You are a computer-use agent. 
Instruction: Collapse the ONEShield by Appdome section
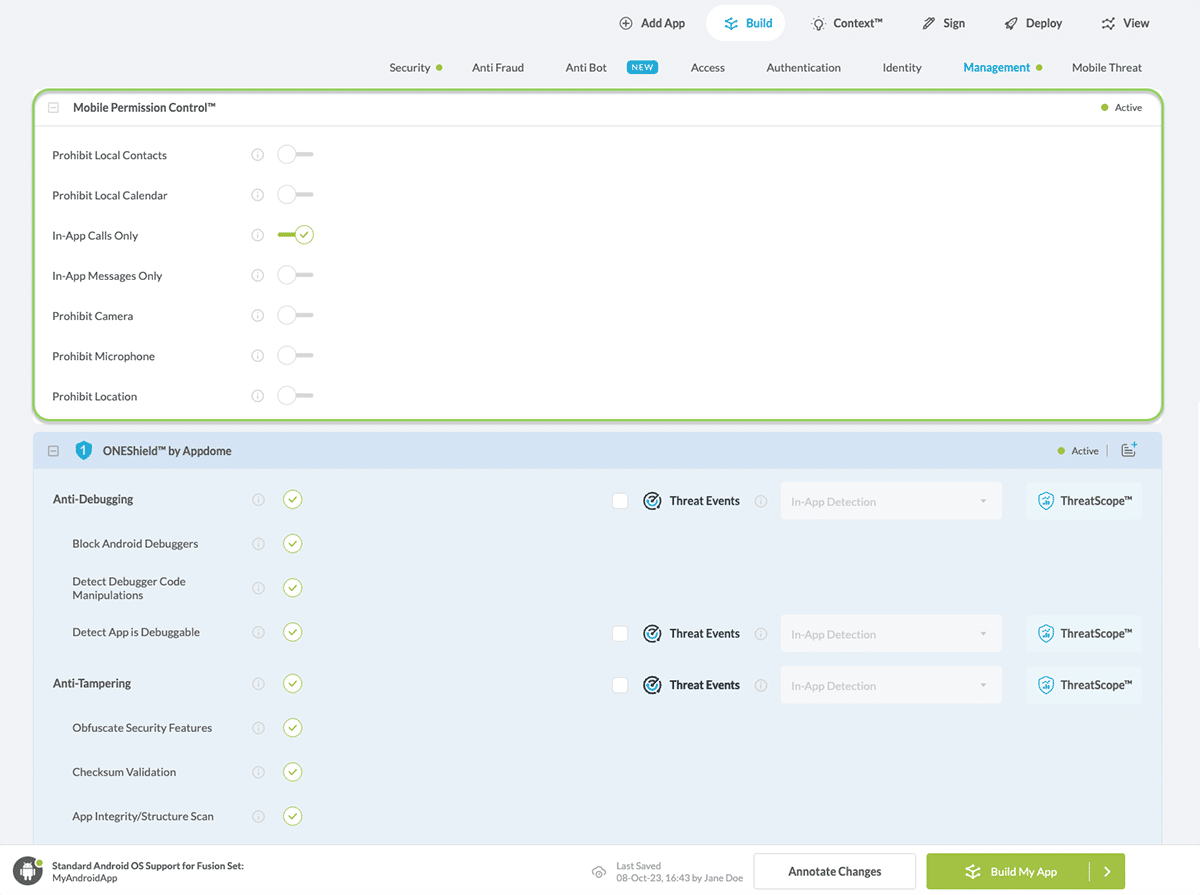54,451
